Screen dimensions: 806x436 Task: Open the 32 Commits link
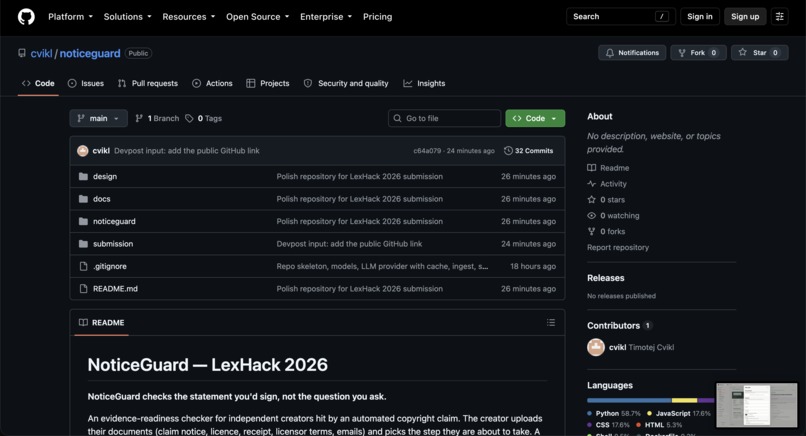coord(528,151)
